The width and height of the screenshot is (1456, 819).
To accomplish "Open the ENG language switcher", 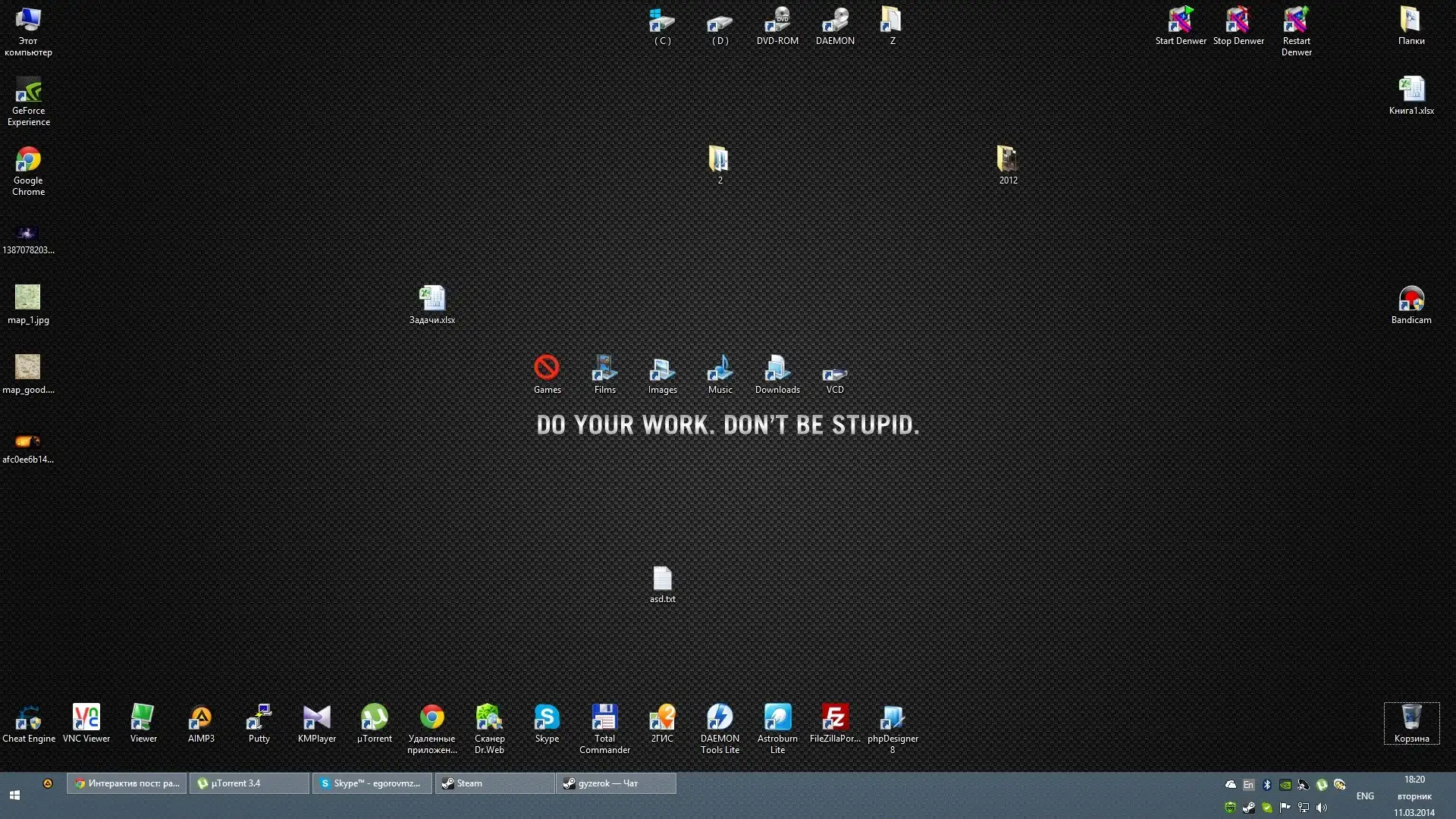I will tap(1365, 796).
